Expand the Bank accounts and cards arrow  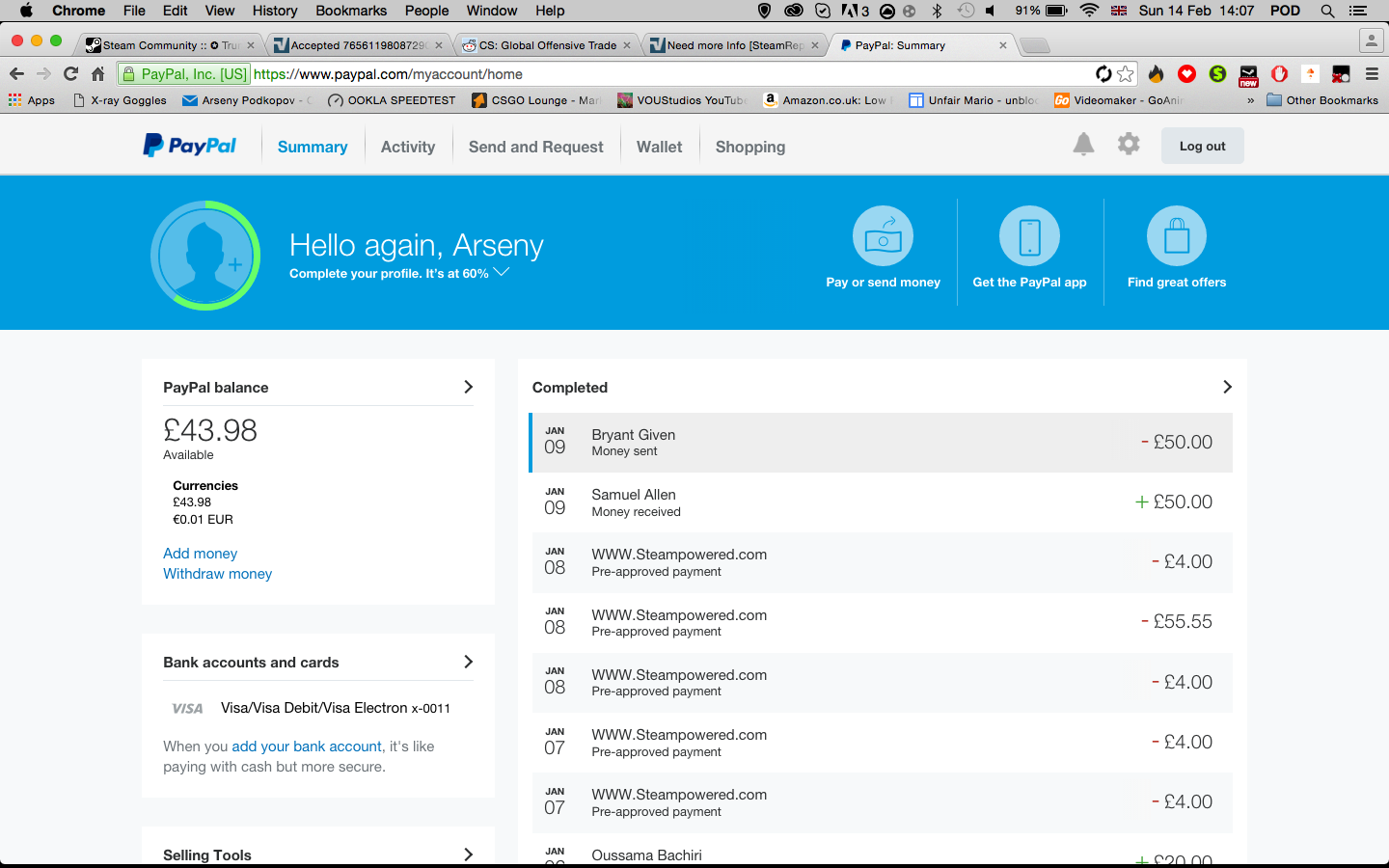click(x=469, y=662)
